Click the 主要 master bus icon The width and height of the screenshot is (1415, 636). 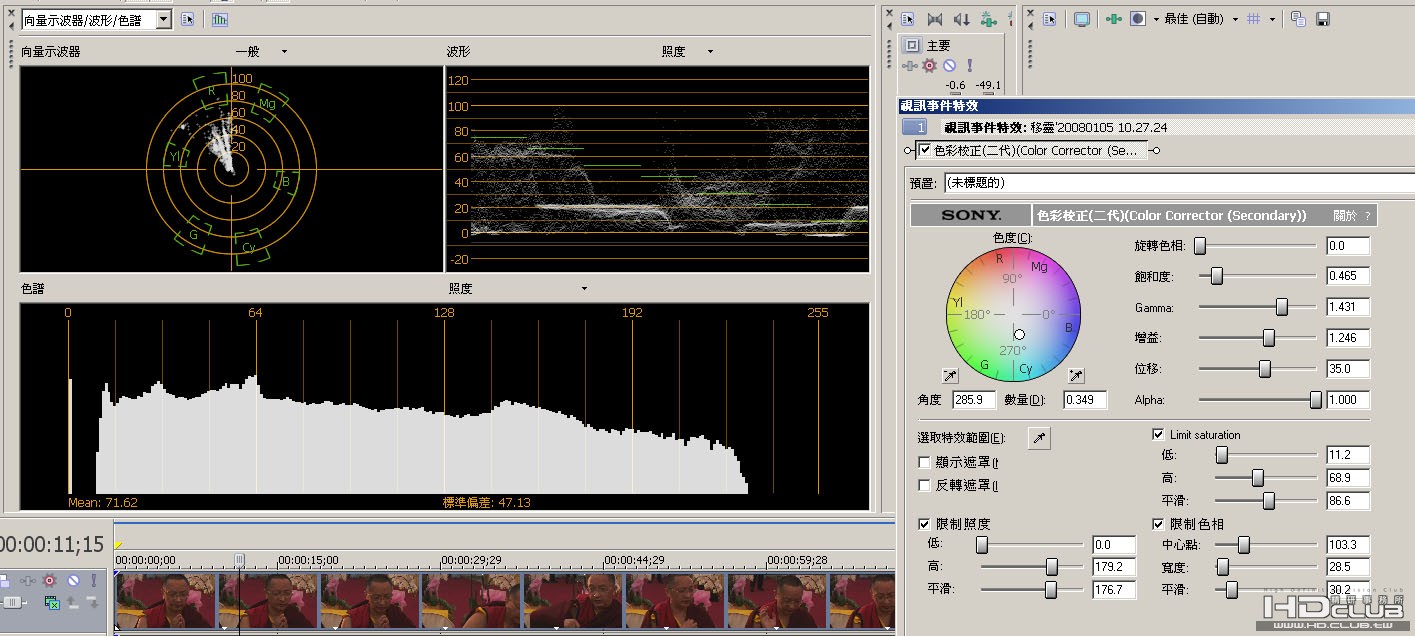(x=911, y=45)
